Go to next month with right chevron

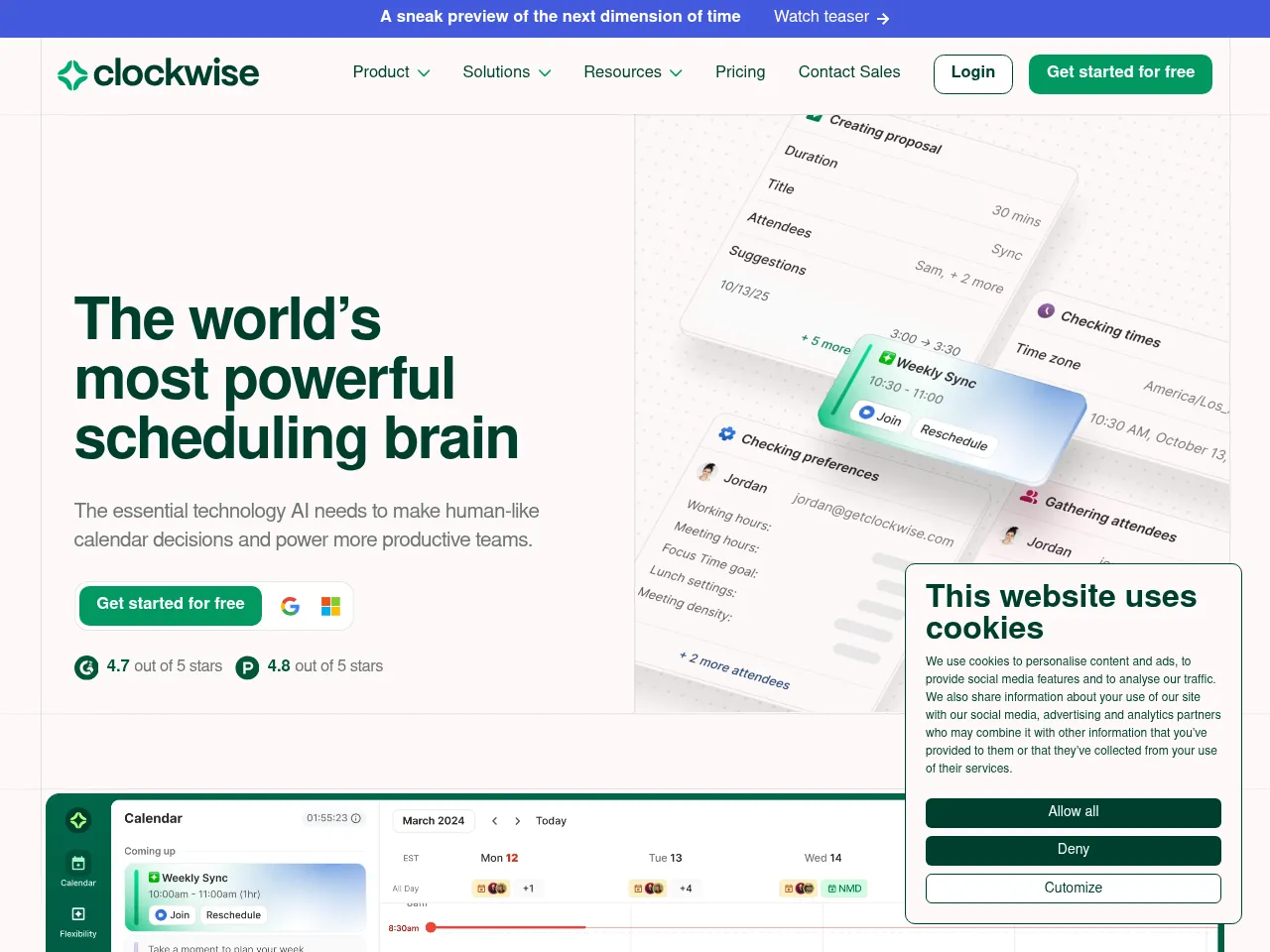pos(517,821)
